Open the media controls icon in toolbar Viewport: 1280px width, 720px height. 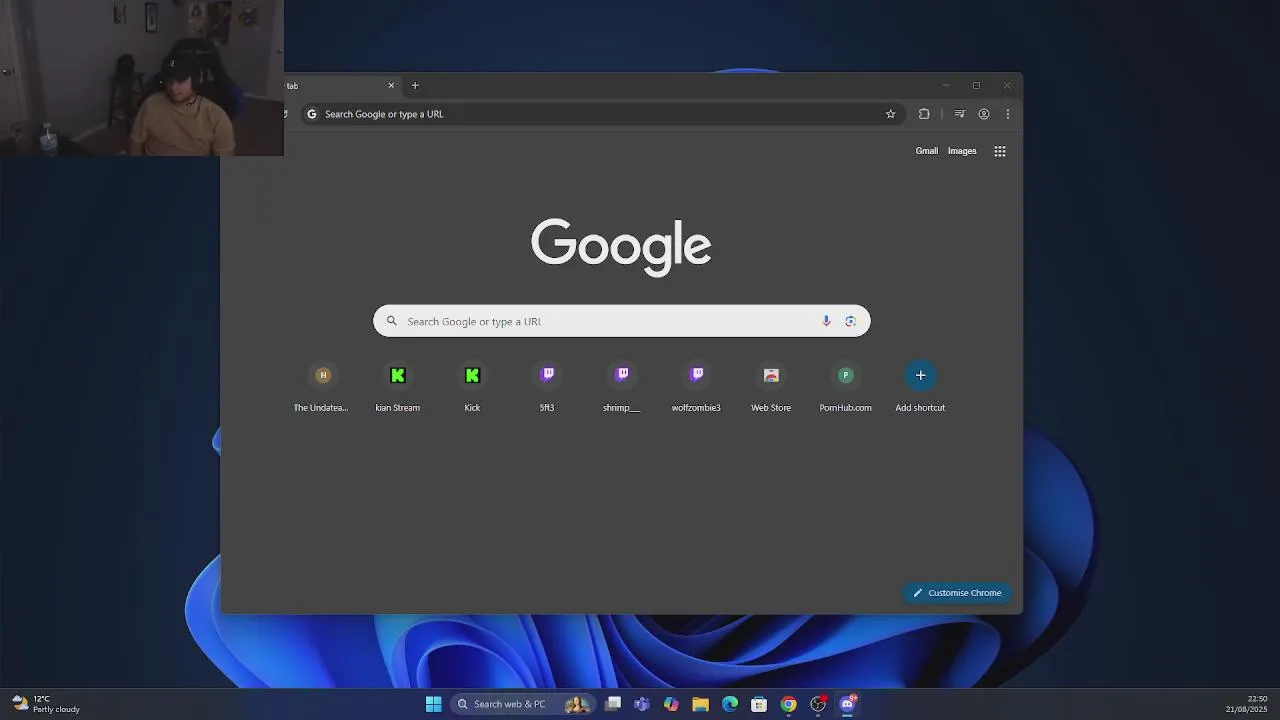(959, 114)
